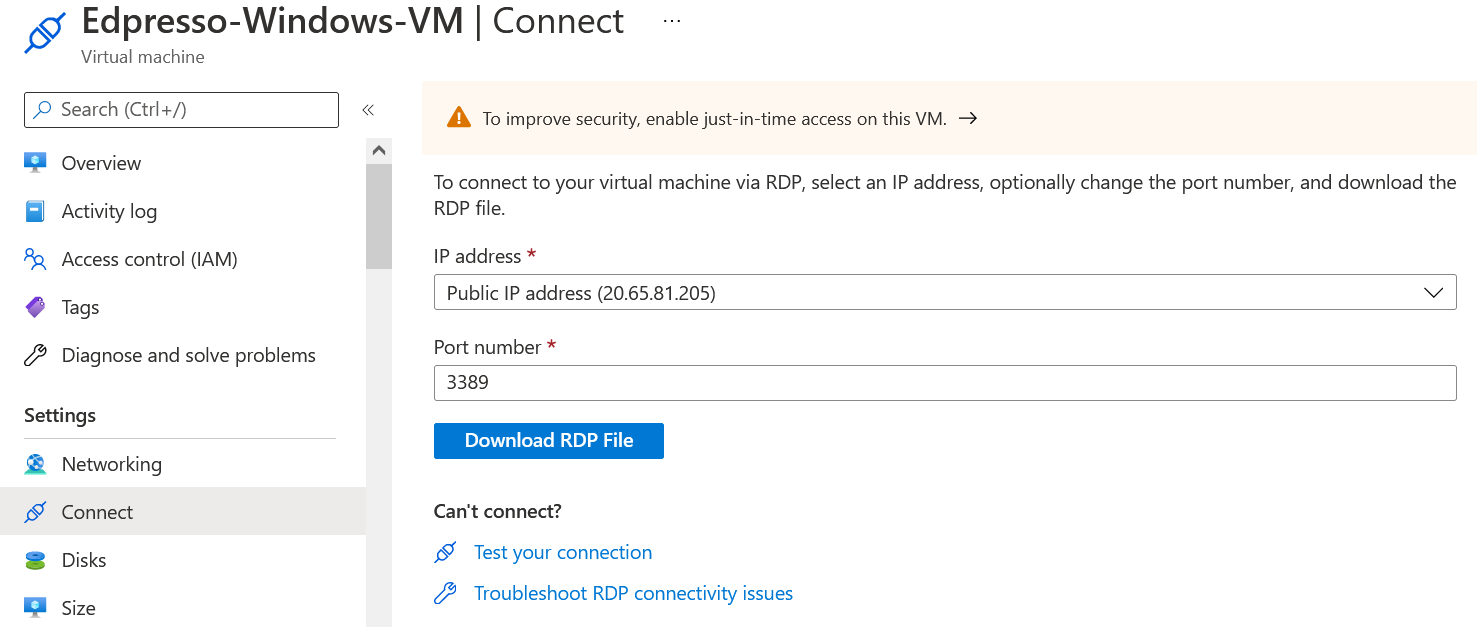
Task: Click the purple Tags icon
Action: [x=36, y=307]
